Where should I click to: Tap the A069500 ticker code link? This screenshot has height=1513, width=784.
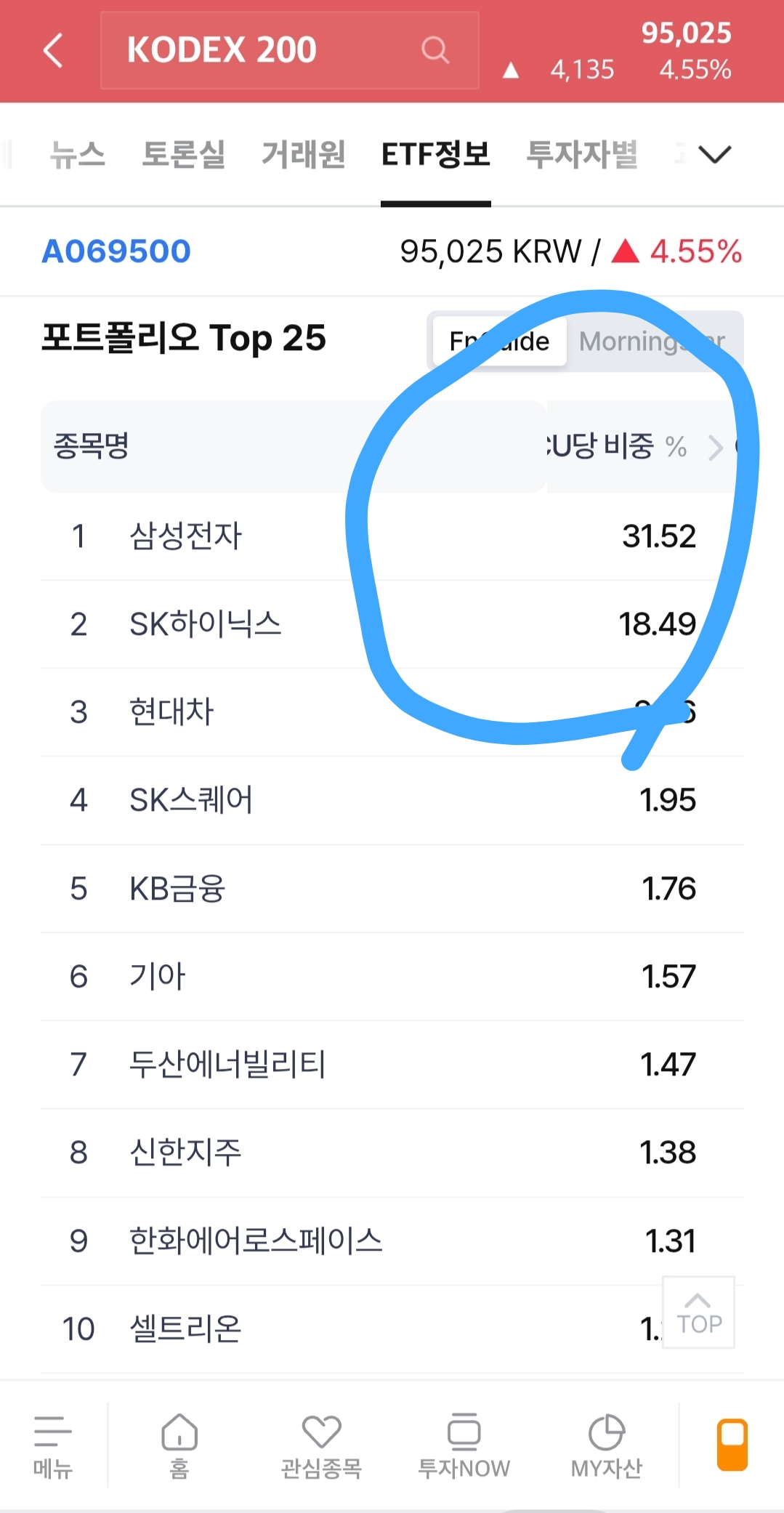[x=116, y=251]
